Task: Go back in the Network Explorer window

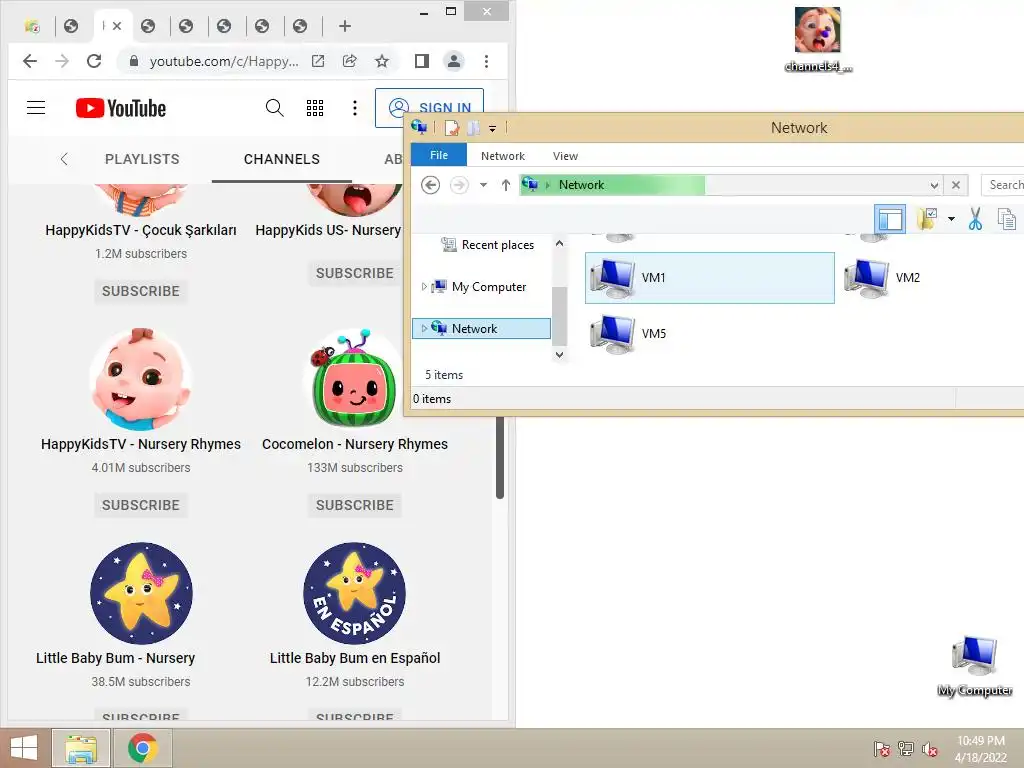Action: point(430,185)
